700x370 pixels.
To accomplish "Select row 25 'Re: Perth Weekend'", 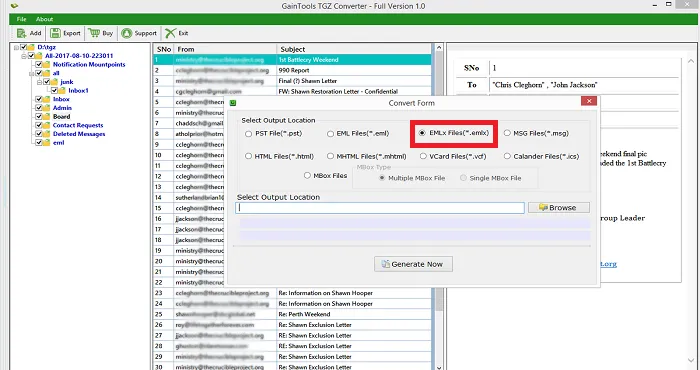I will (293, 314).
